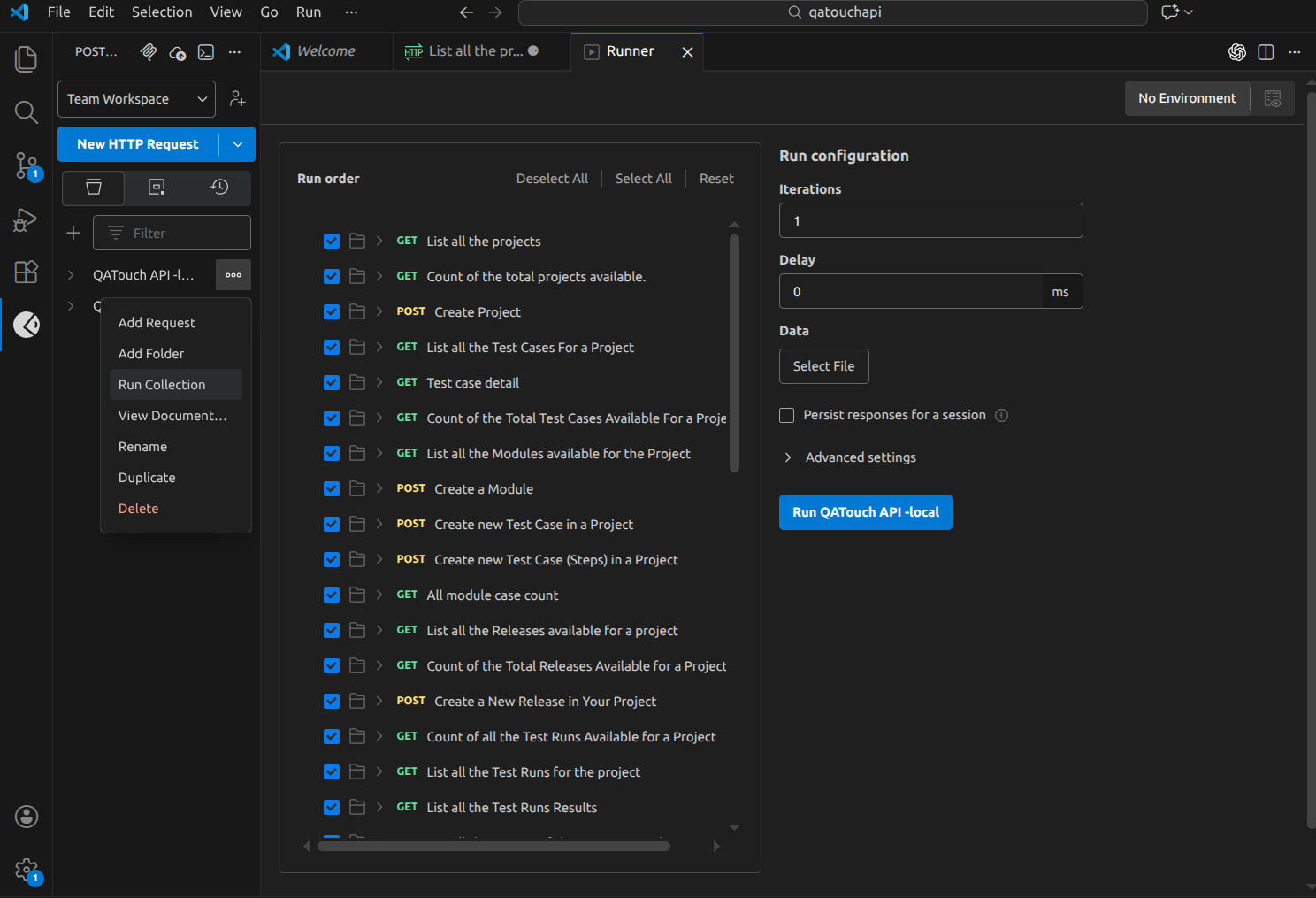
Task: Open the Team Workspace dropdown
Action: (135, 99)
